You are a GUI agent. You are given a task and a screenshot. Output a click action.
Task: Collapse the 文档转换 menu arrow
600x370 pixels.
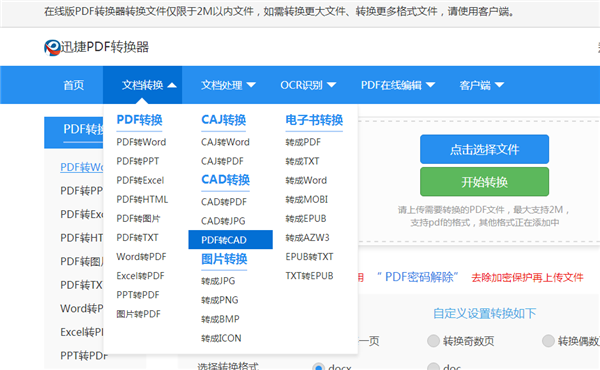tap(172, 85)
